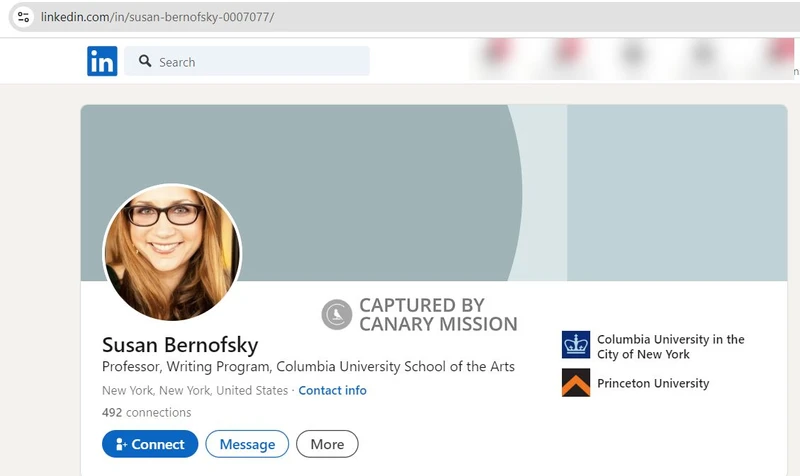Click the Message button
The height and width of the screenshot is (476, 800).
[247, 444]
